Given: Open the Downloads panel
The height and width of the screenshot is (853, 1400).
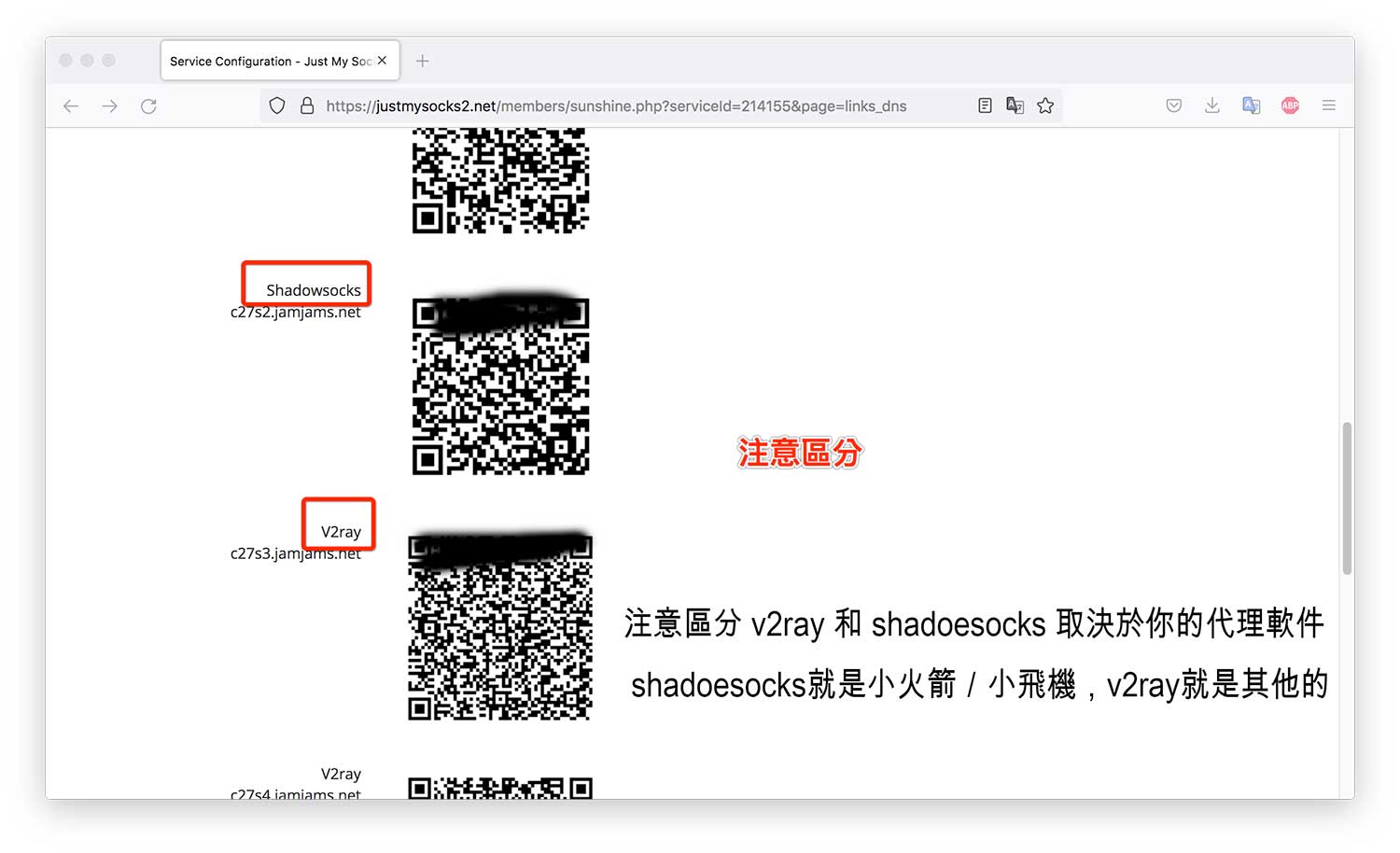Looking at the screenshot, I should point(1212,106).
